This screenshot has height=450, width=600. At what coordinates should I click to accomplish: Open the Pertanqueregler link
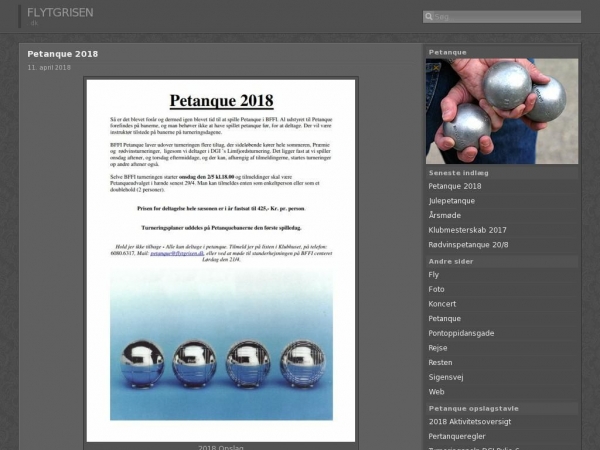tap(457, 436)
